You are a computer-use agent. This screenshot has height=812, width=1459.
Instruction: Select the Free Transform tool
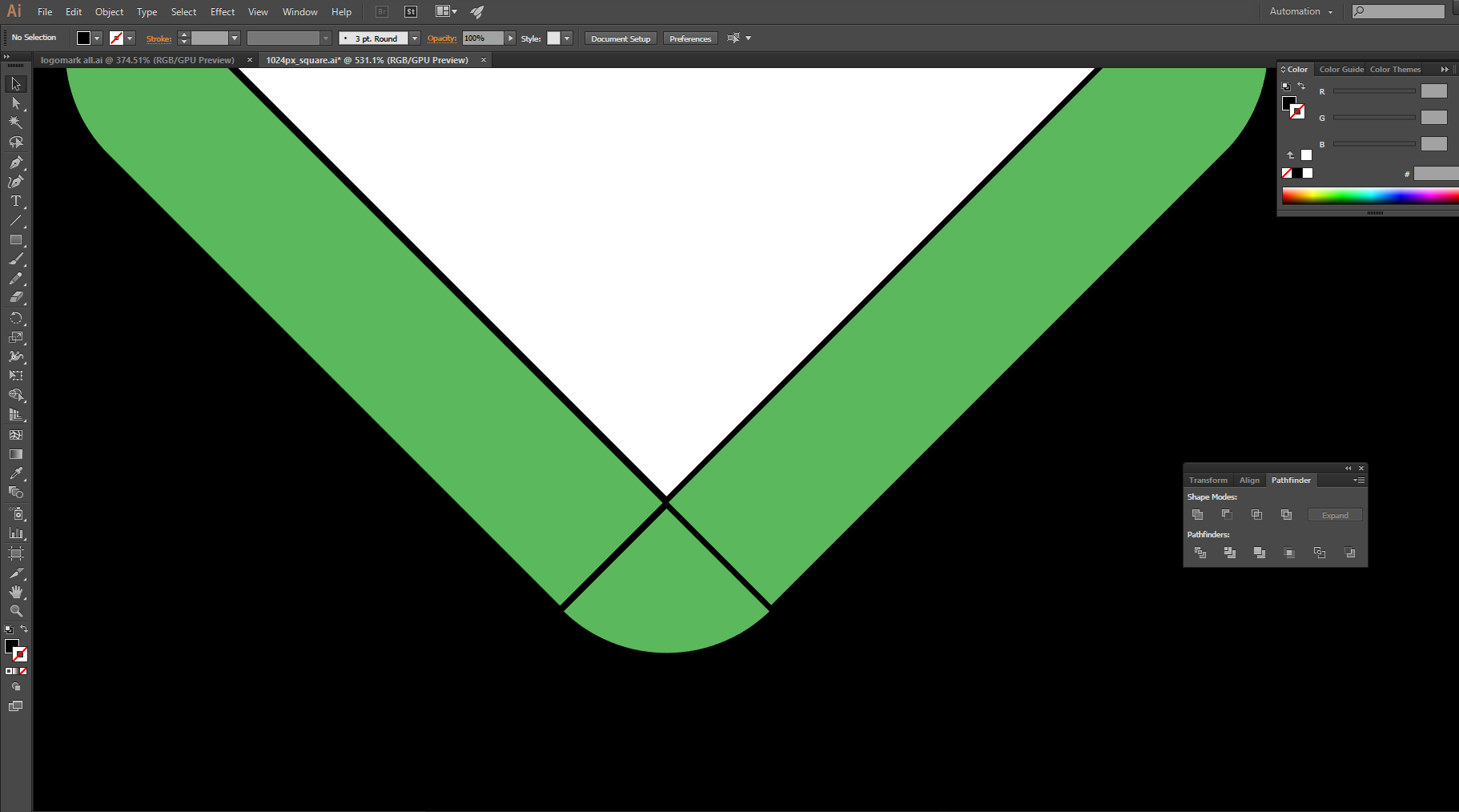[x=16, y=376]
